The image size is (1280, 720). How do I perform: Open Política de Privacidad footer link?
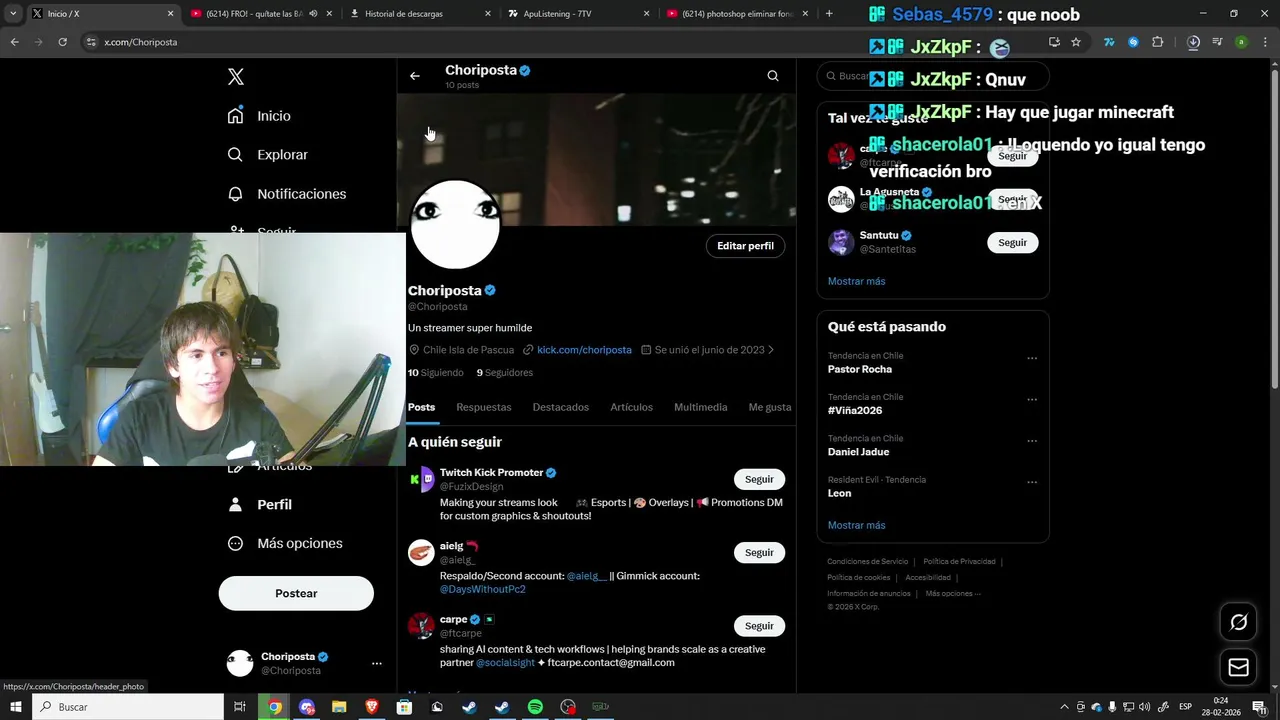coord(959,562)
